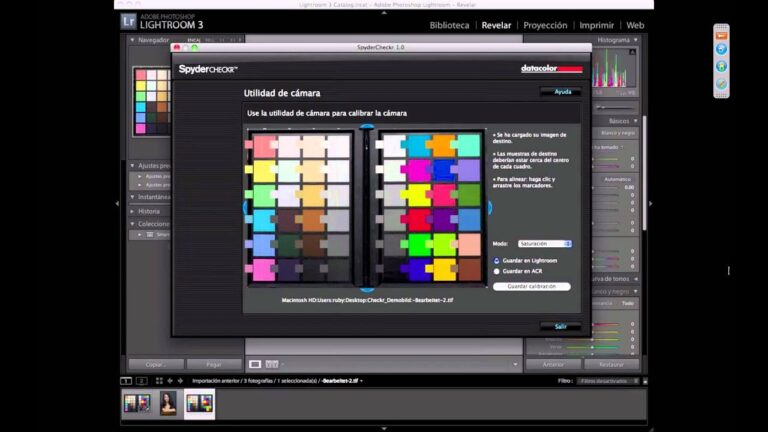Open Filtros desactivados filter dropdown

tap(608, 381)
